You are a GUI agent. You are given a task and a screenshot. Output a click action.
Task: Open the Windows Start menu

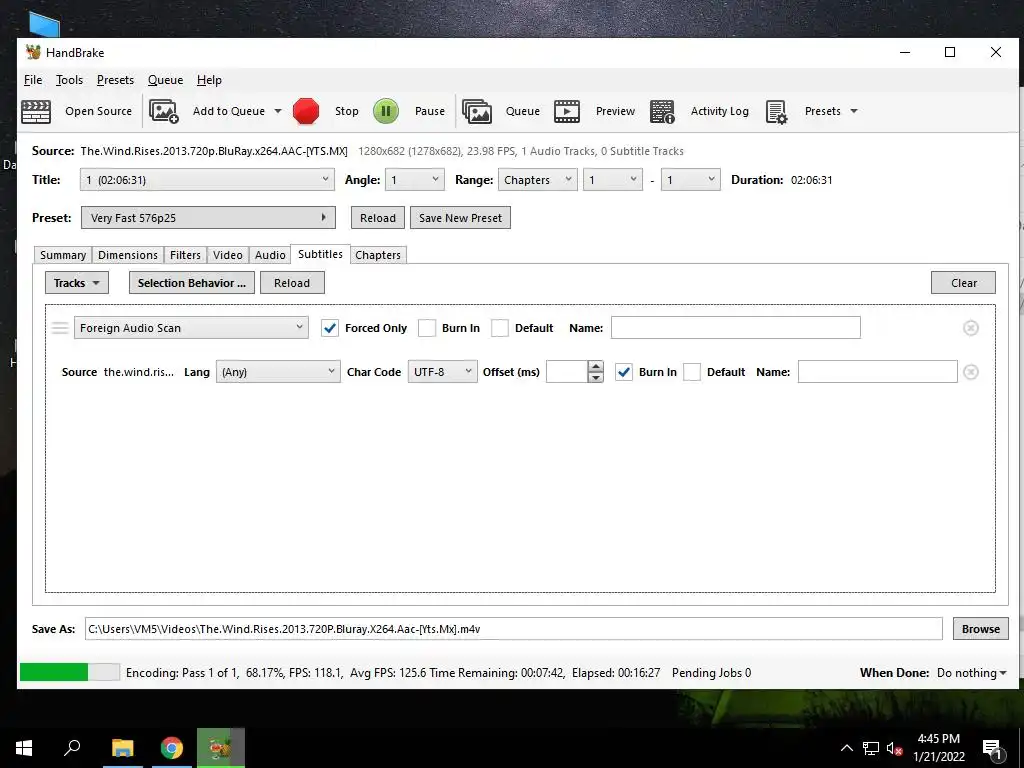pos(24,748)
